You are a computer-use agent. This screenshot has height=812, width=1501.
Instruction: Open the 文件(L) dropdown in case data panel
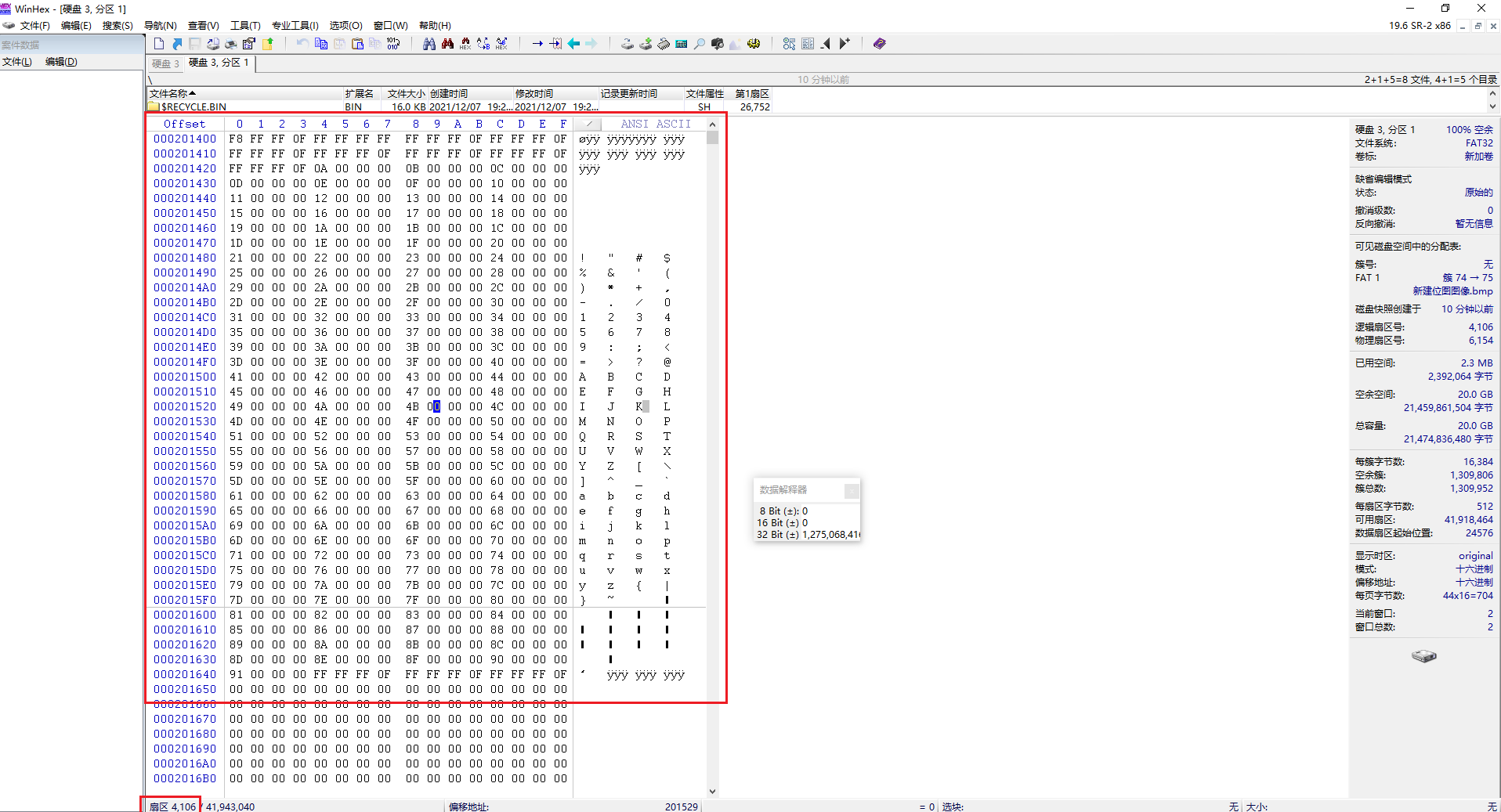tap(17, 61)
